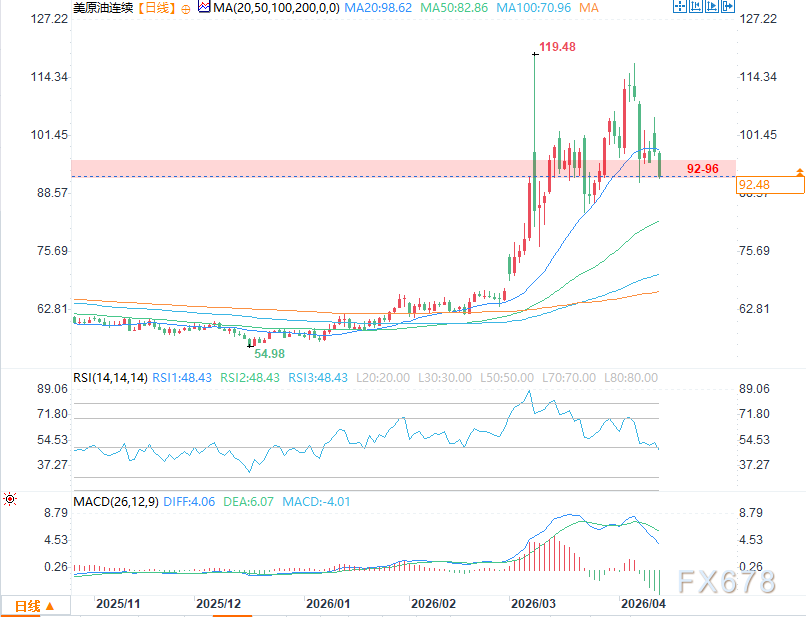Image resolution: width=806 pixels, height=617 pixels.
Task: Click the crosshair cursor icon
Action: point(680,6)
